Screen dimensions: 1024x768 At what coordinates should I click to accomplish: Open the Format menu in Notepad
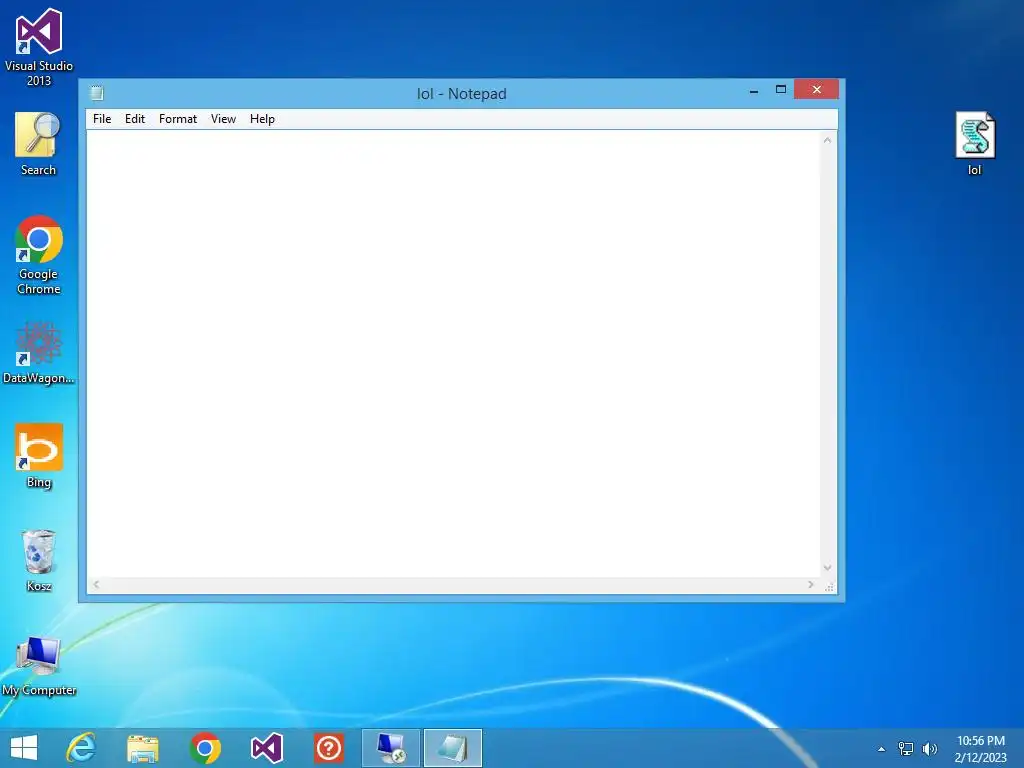pyautogui.click(x=178, y=119)
